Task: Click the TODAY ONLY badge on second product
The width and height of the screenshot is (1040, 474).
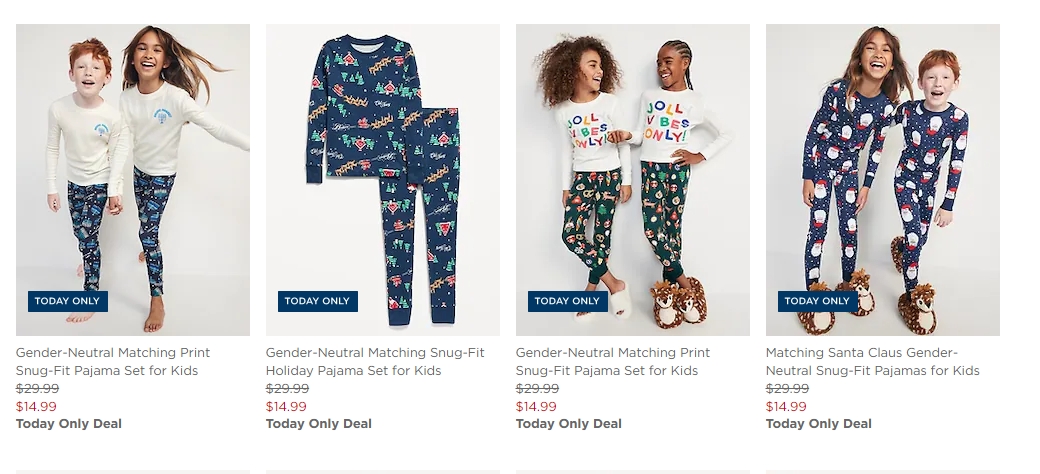Action: point(318,301)
